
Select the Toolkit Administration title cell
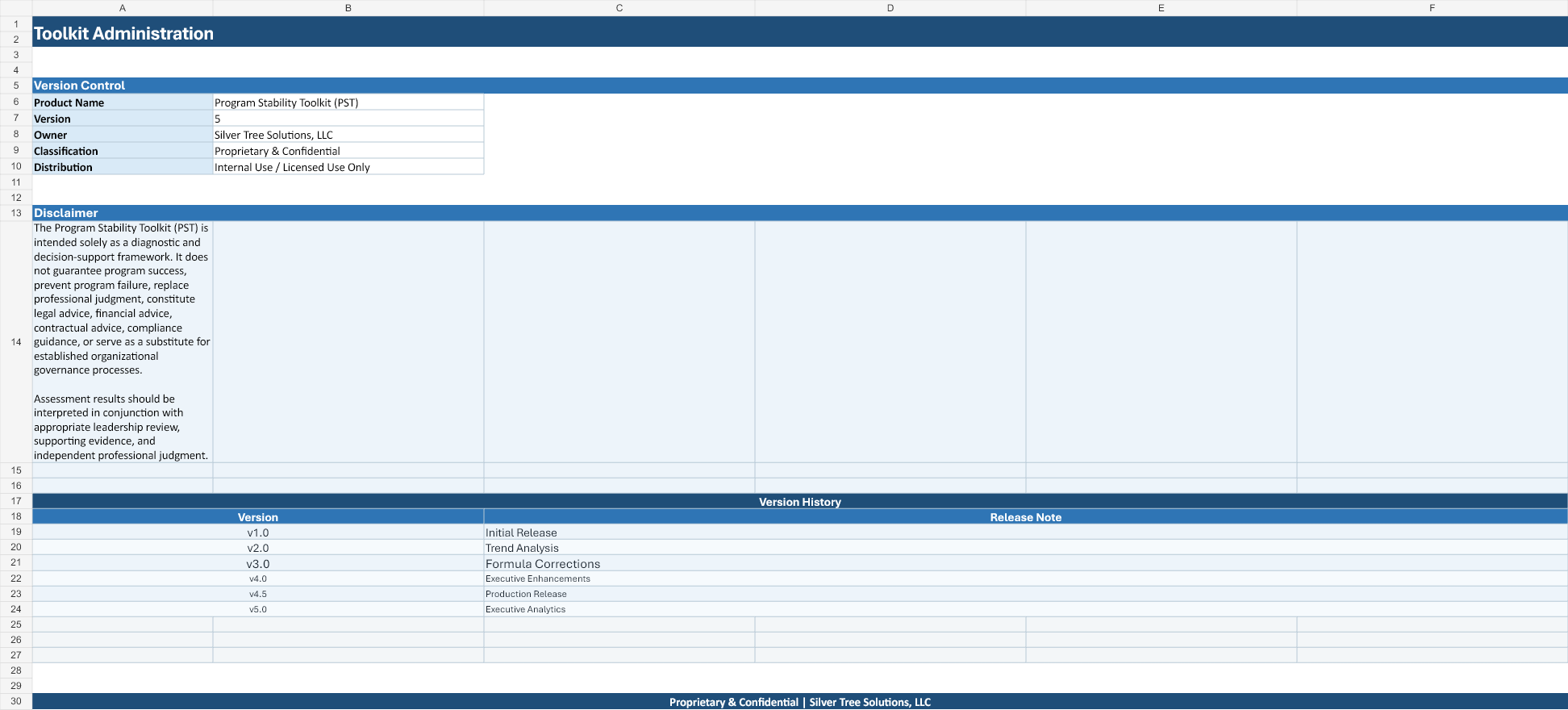point(800,32)
